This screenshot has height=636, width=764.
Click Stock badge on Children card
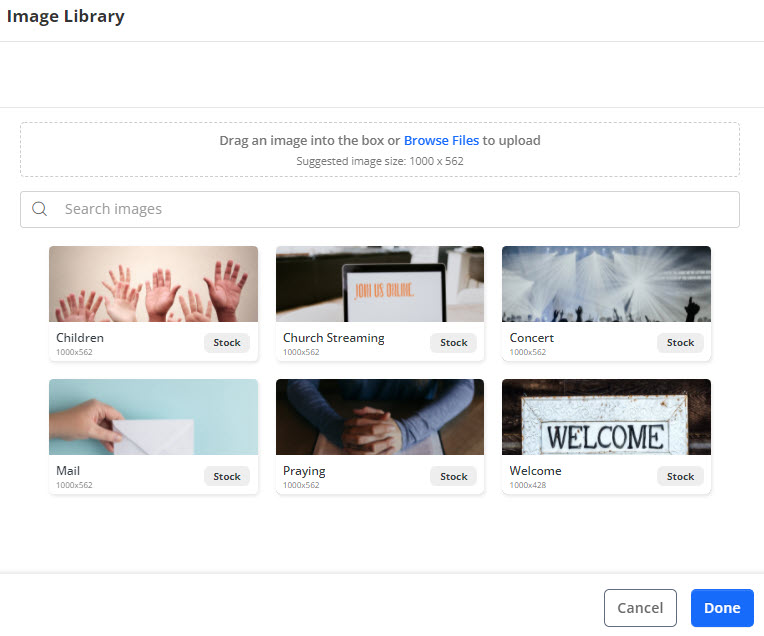227,343
